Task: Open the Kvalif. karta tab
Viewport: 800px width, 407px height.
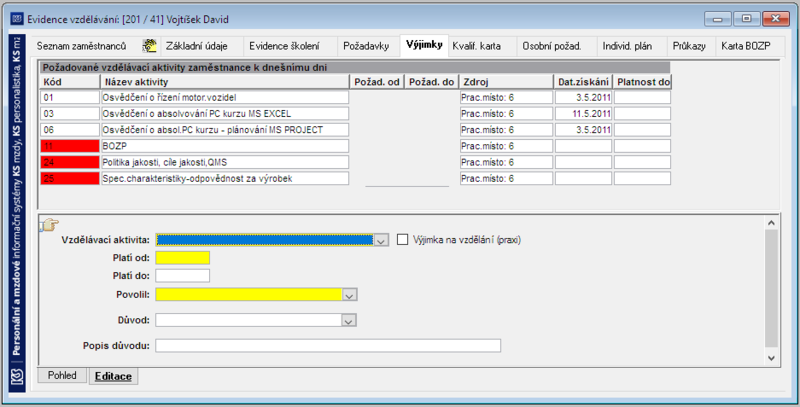Action: click(x=477, y=46)
